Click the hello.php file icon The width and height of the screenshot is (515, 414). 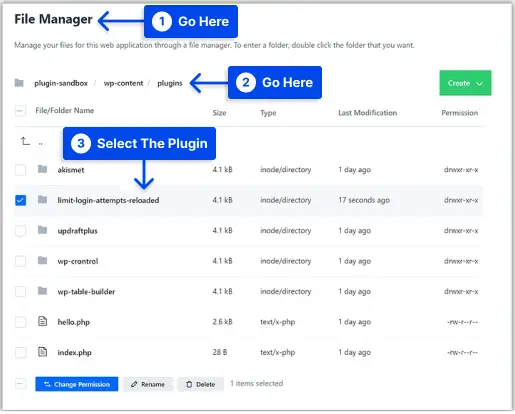pos(42,321)
